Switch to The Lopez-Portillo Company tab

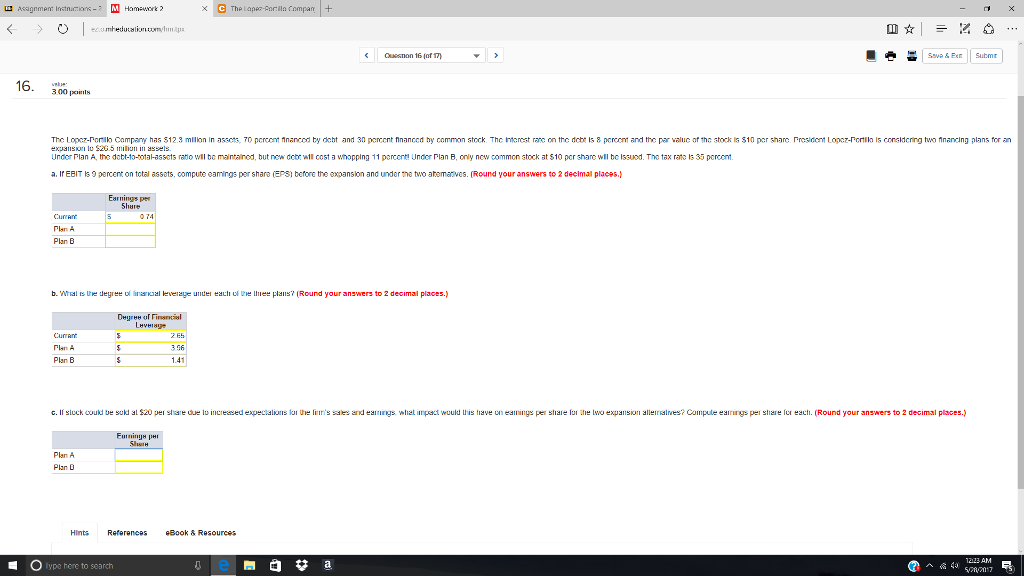266,8
